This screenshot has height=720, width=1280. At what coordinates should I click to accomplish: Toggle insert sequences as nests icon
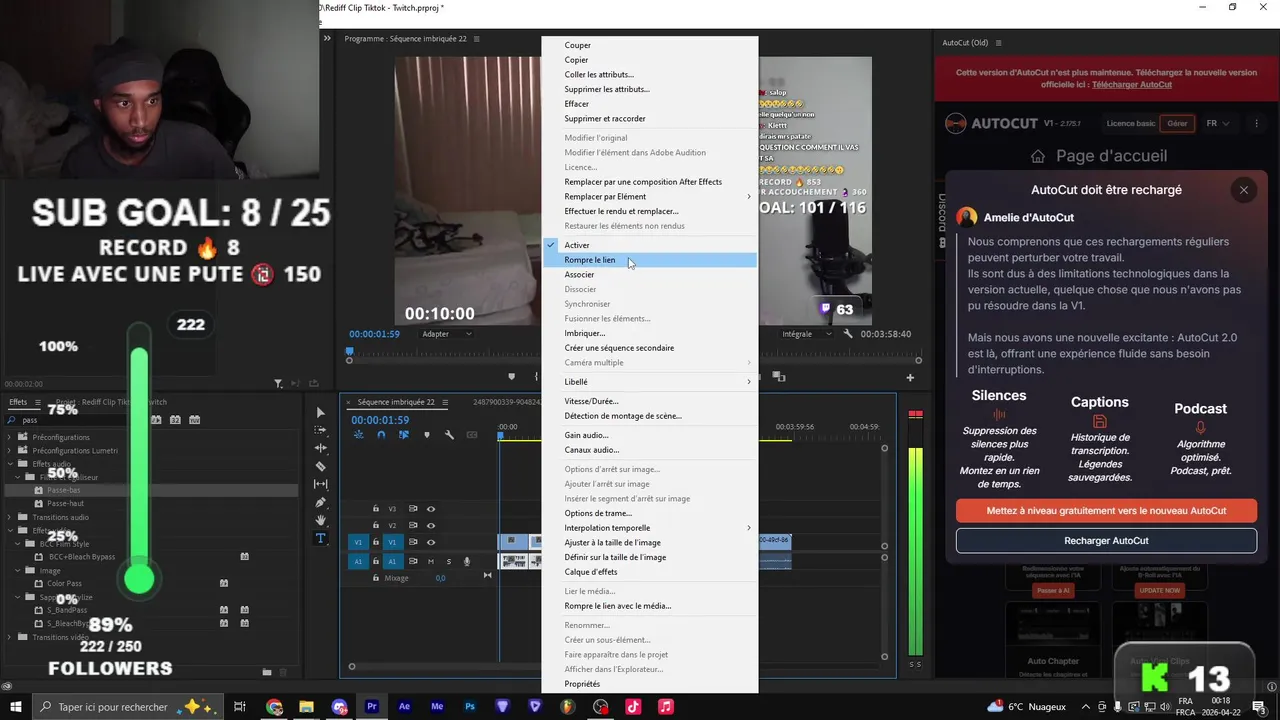coord(358,435)
